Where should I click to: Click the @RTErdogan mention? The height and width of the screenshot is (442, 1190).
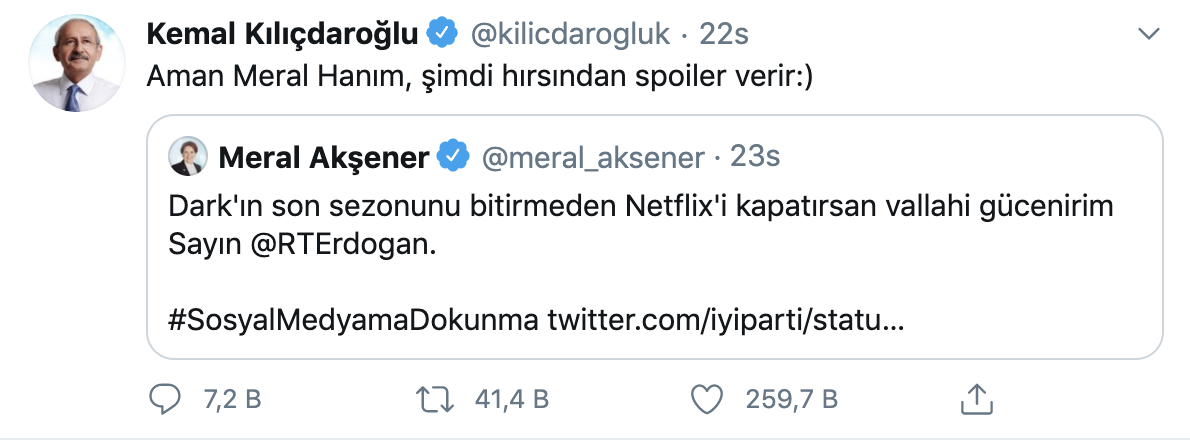358,244
